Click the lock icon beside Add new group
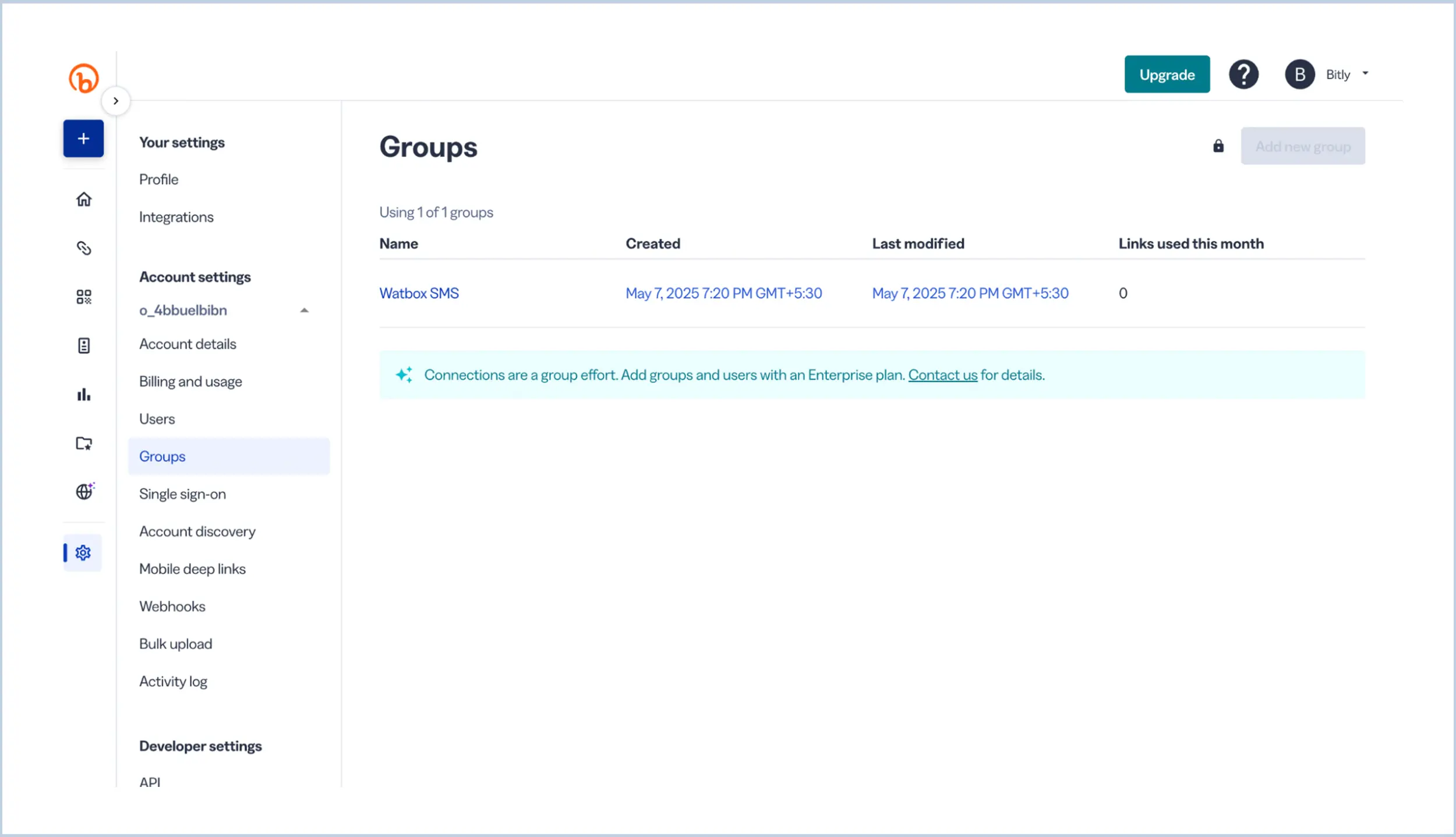Image resolution: width=1456 pixels, height=837 pixels. (x=1218, y=146)
